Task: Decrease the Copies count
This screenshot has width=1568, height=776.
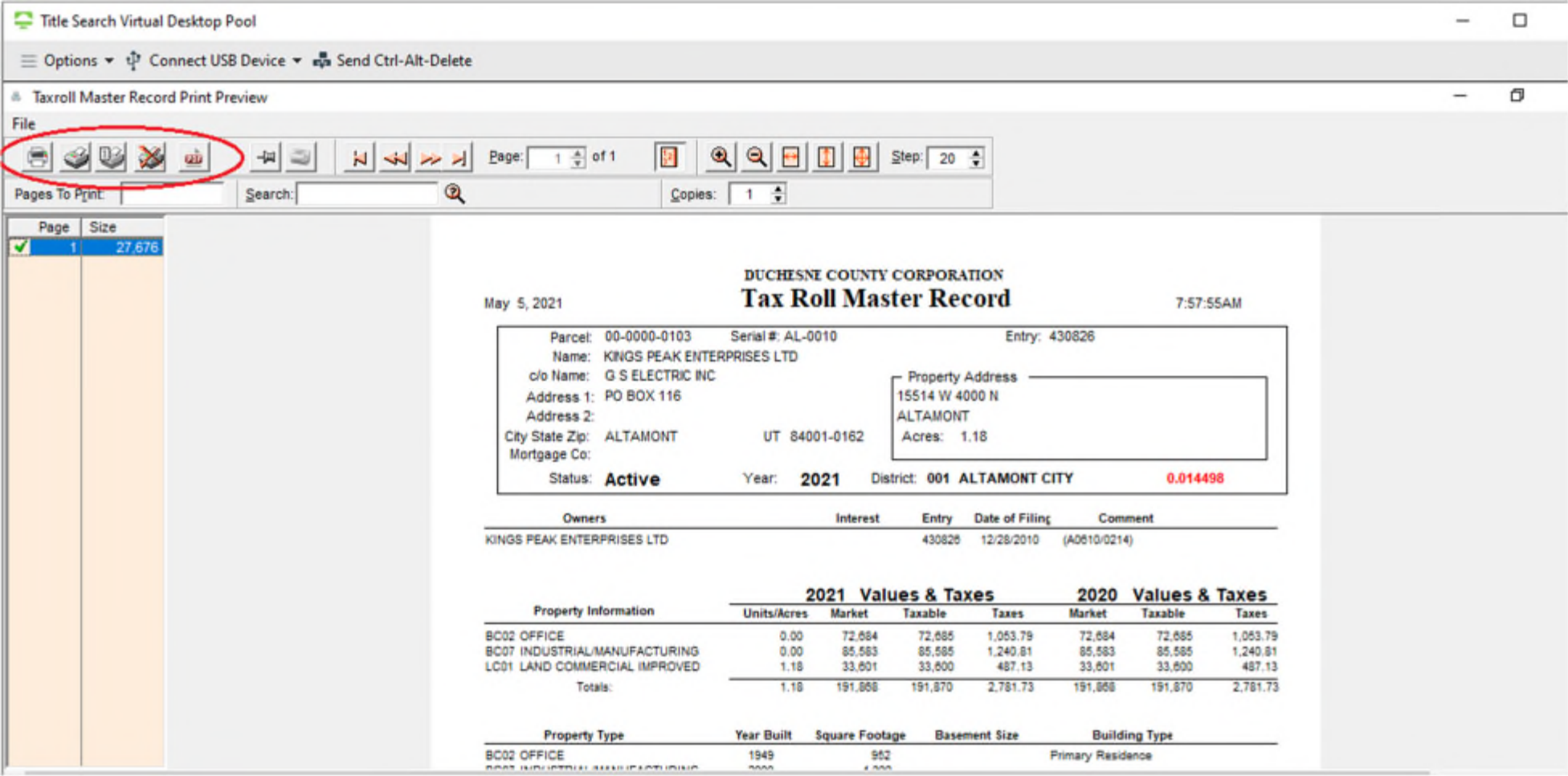Action: click(778, 198)
